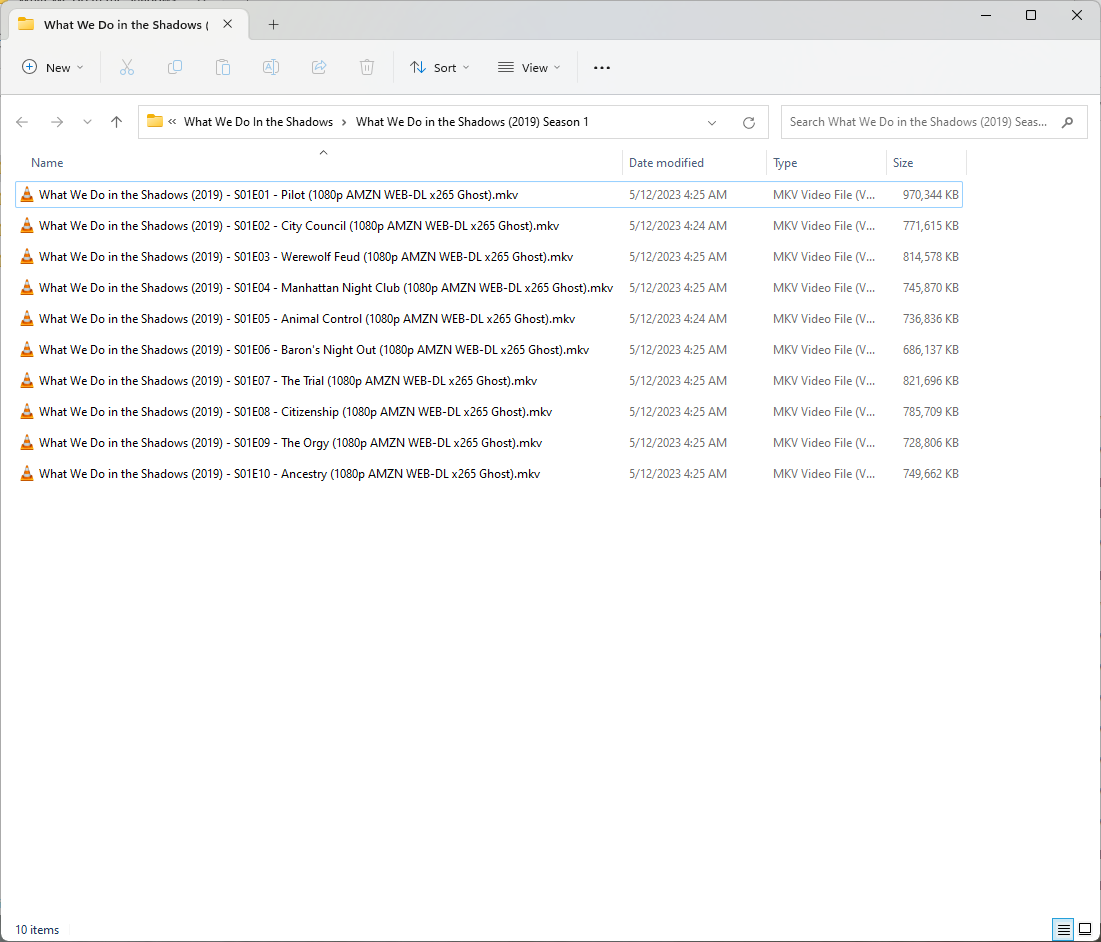
Task: Click the VLC icon for S01E07 The Trial
Action: pos(27,380)
